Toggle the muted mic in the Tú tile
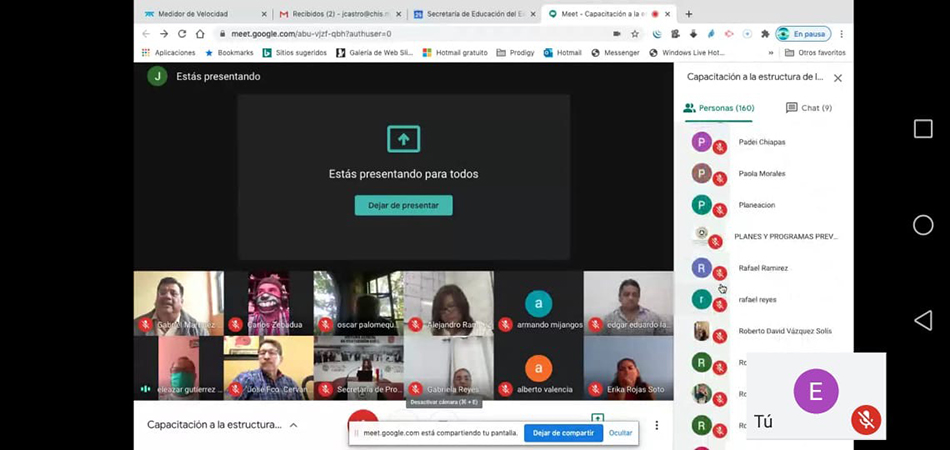This screenshot has width=950, height=450. tap(866, 420)
